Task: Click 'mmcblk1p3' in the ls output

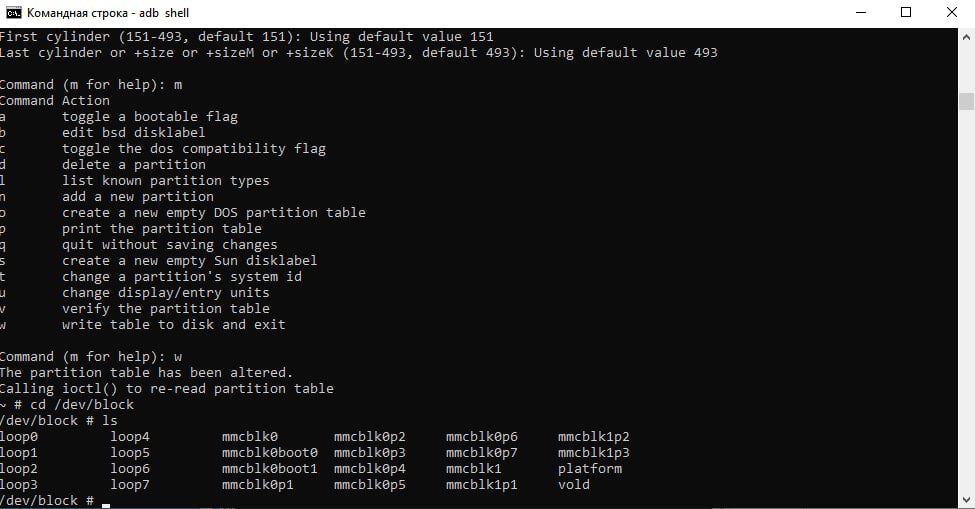Action: [593, 452]
